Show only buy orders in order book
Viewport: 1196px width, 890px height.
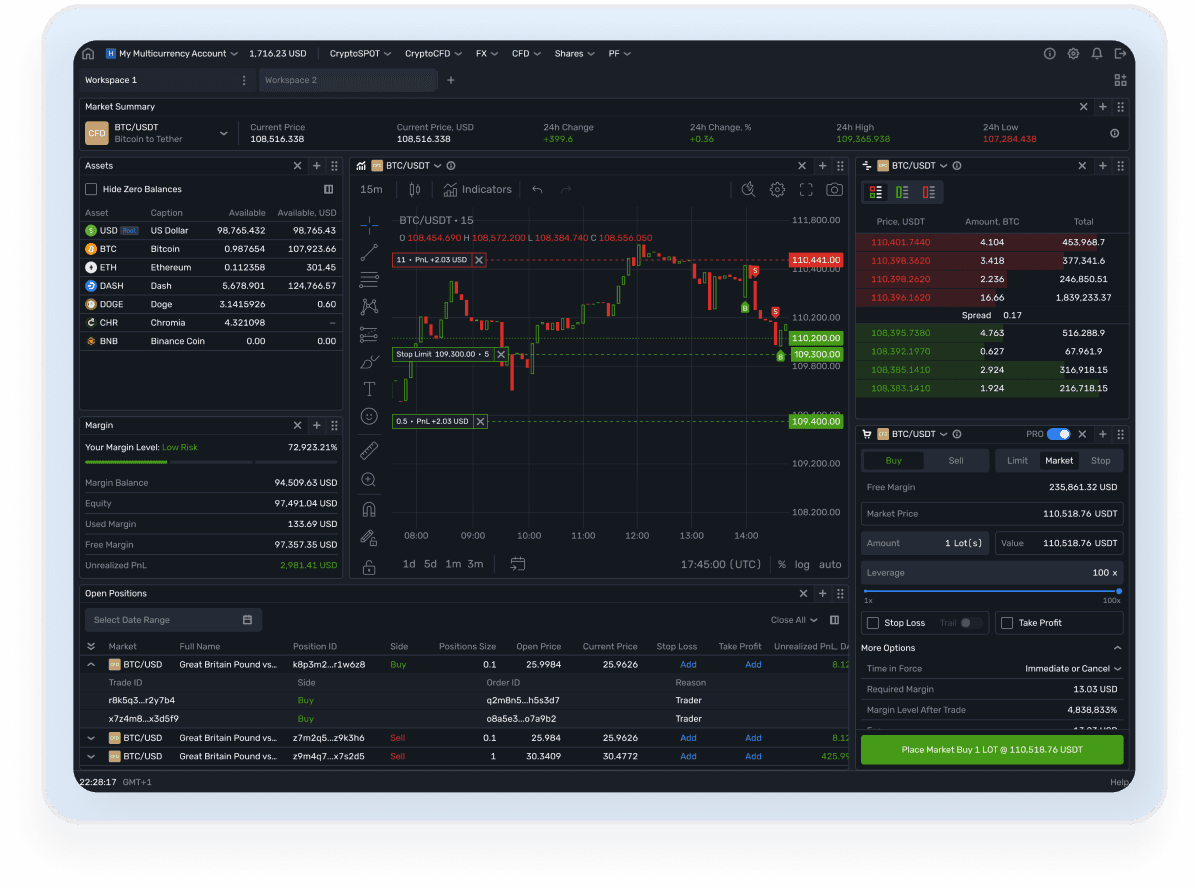click(x=902, y=192)
